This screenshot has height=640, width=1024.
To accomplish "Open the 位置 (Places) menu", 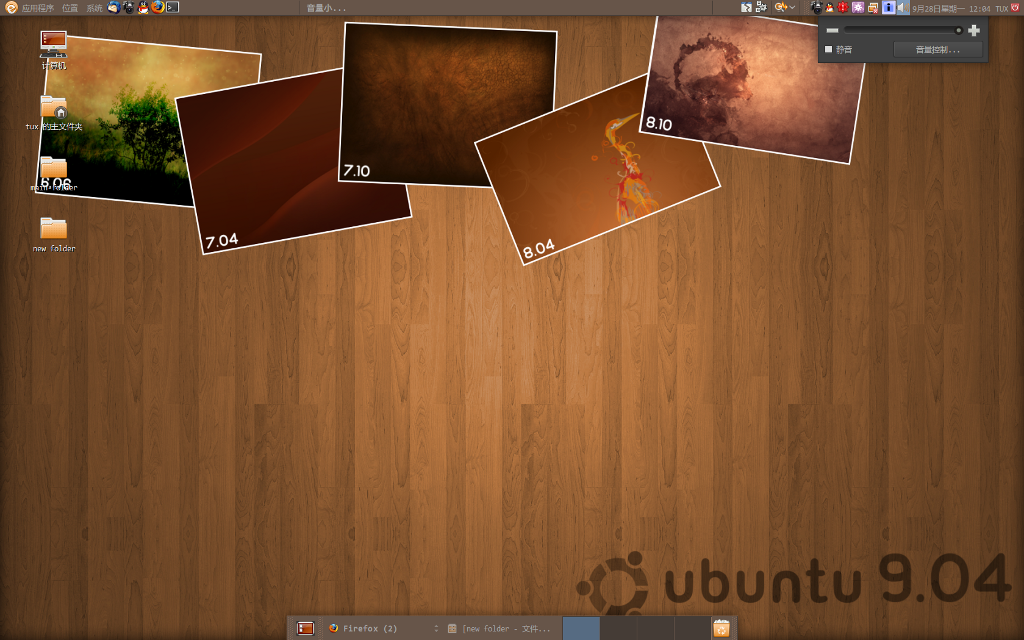I will [x=70, y=8].
